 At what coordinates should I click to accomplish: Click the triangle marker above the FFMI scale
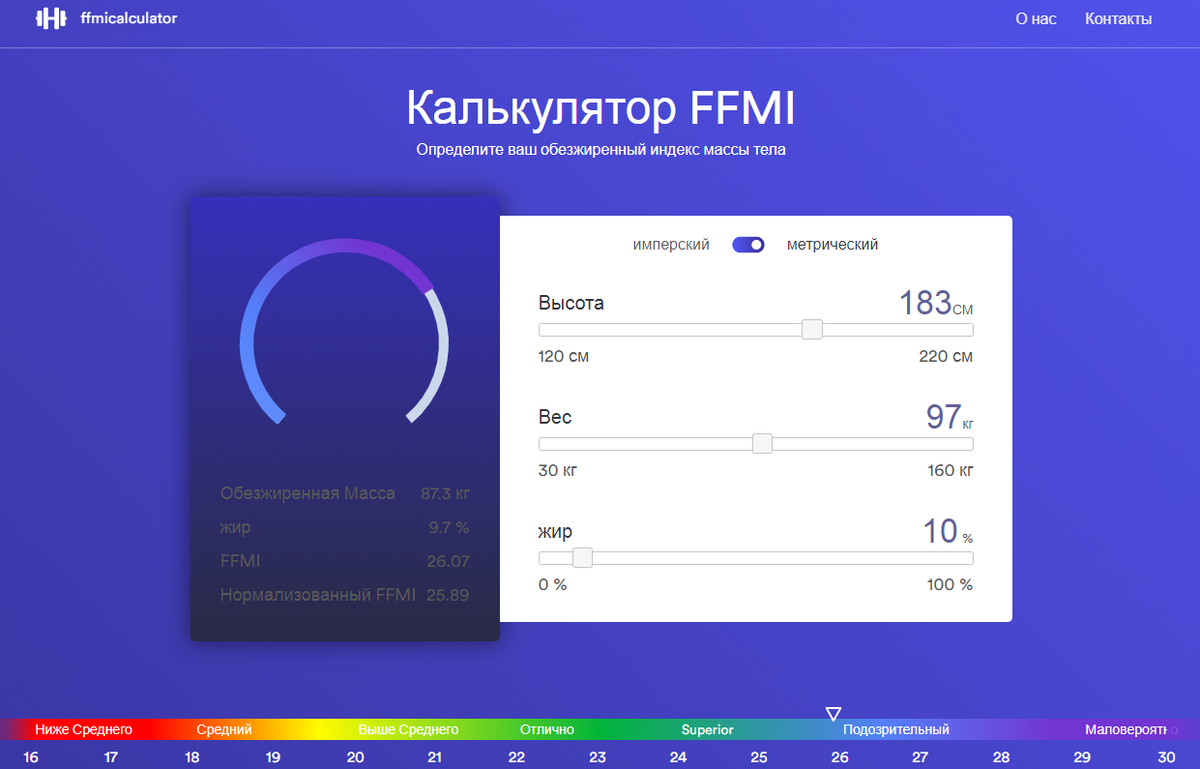pyautogui.click(x=833, y=712)
